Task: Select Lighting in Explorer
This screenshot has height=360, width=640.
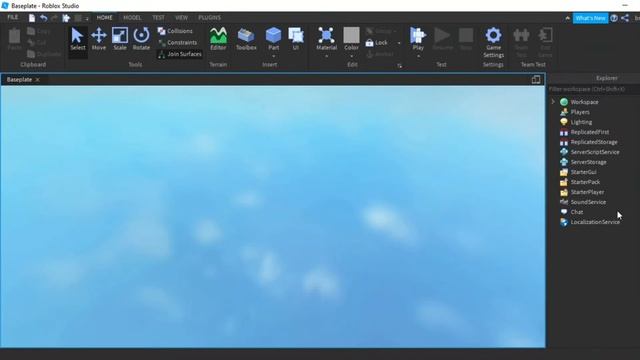Action: pos(581,122)
